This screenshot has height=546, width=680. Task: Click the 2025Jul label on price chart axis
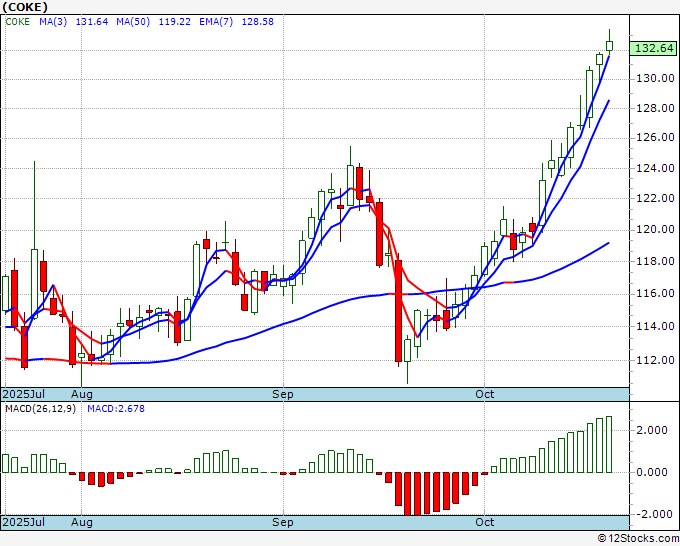coord(24,394)
